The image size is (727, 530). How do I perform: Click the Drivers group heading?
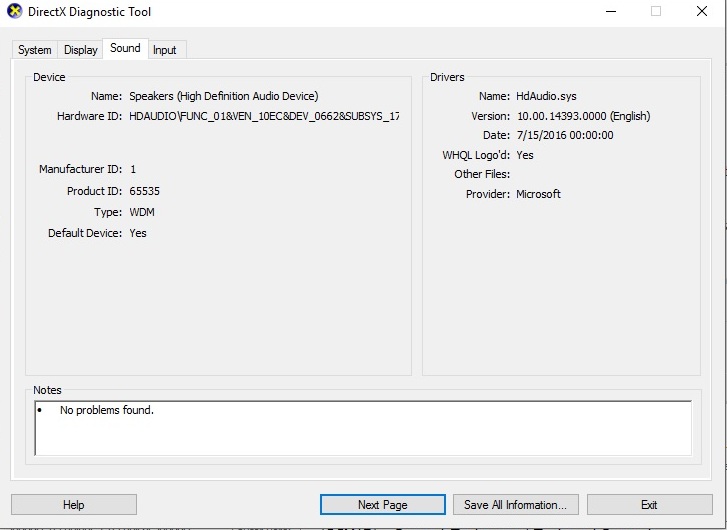tap(447, 77)
